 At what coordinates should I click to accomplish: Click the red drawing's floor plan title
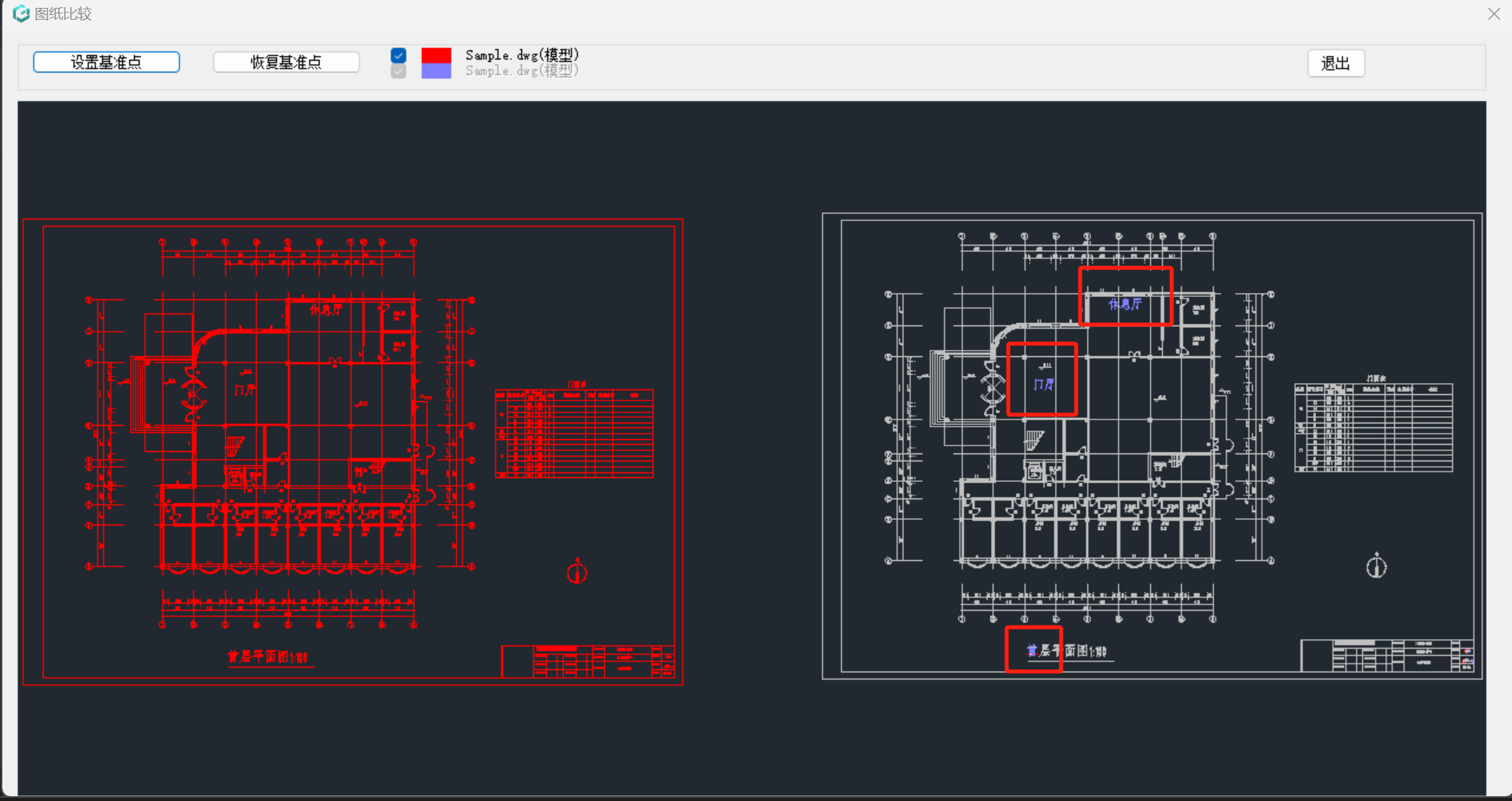coord(268,656)
